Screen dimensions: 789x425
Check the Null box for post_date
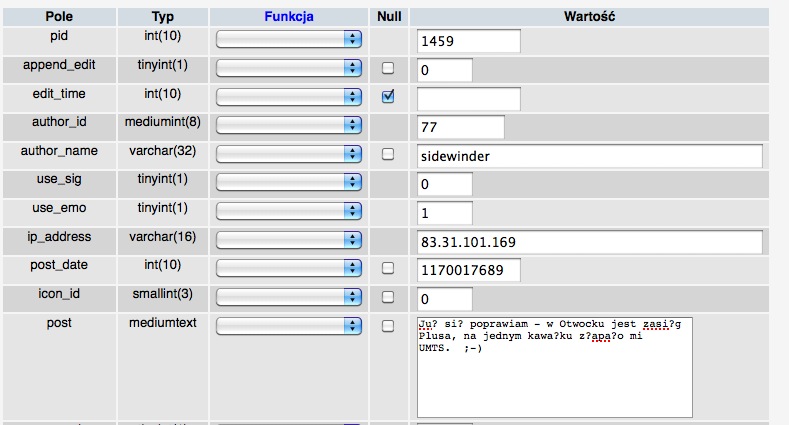(x=388, y=269)
